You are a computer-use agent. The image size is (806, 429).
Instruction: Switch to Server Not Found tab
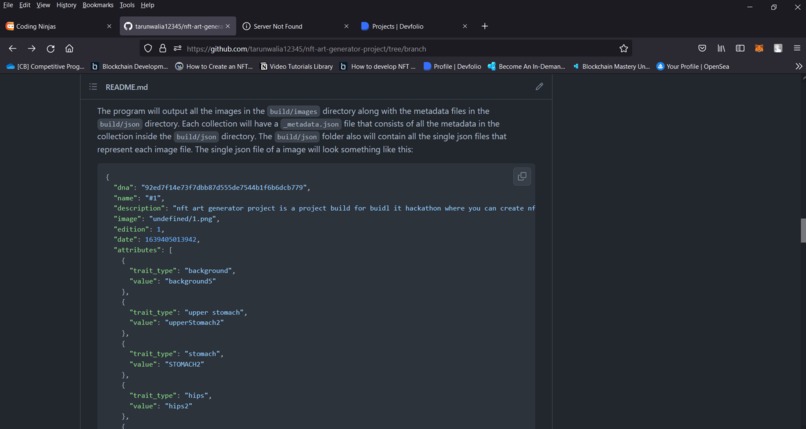(x=296, y=26)
